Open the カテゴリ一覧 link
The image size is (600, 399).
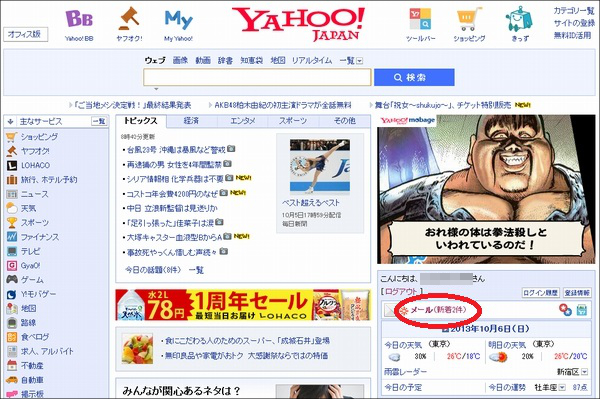pyautogui.click(x=574, y=11)
